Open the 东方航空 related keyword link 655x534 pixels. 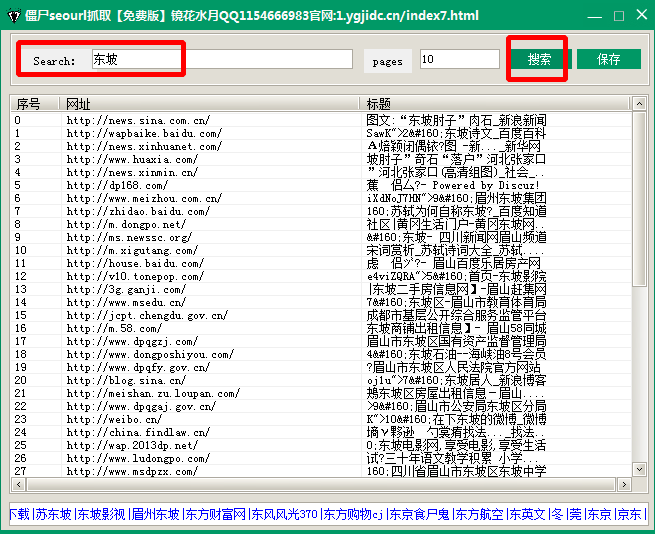479,514
